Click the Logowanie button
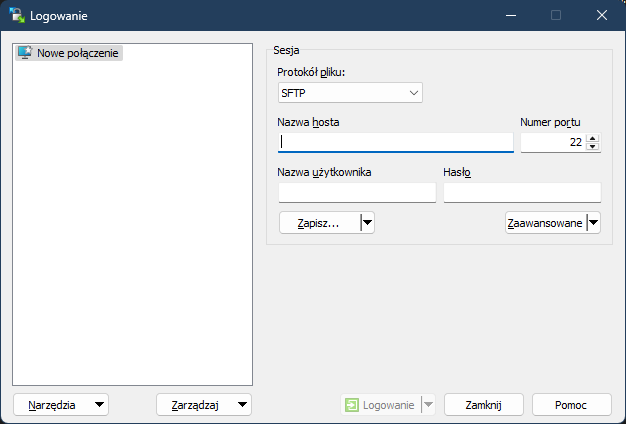Screen dimensions: 626x424 click(380, 405)
